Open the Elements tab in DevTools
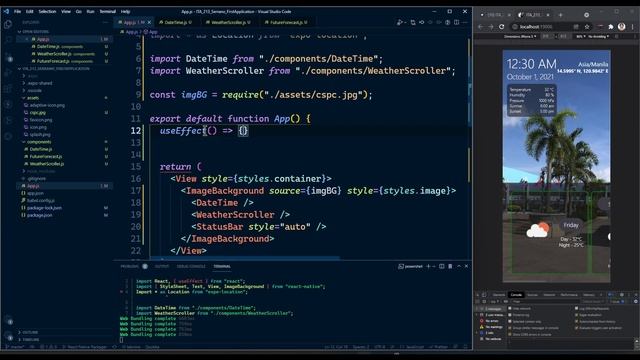Screen dimensions: 640x360 pyautogui.click(x=499, y=295)
